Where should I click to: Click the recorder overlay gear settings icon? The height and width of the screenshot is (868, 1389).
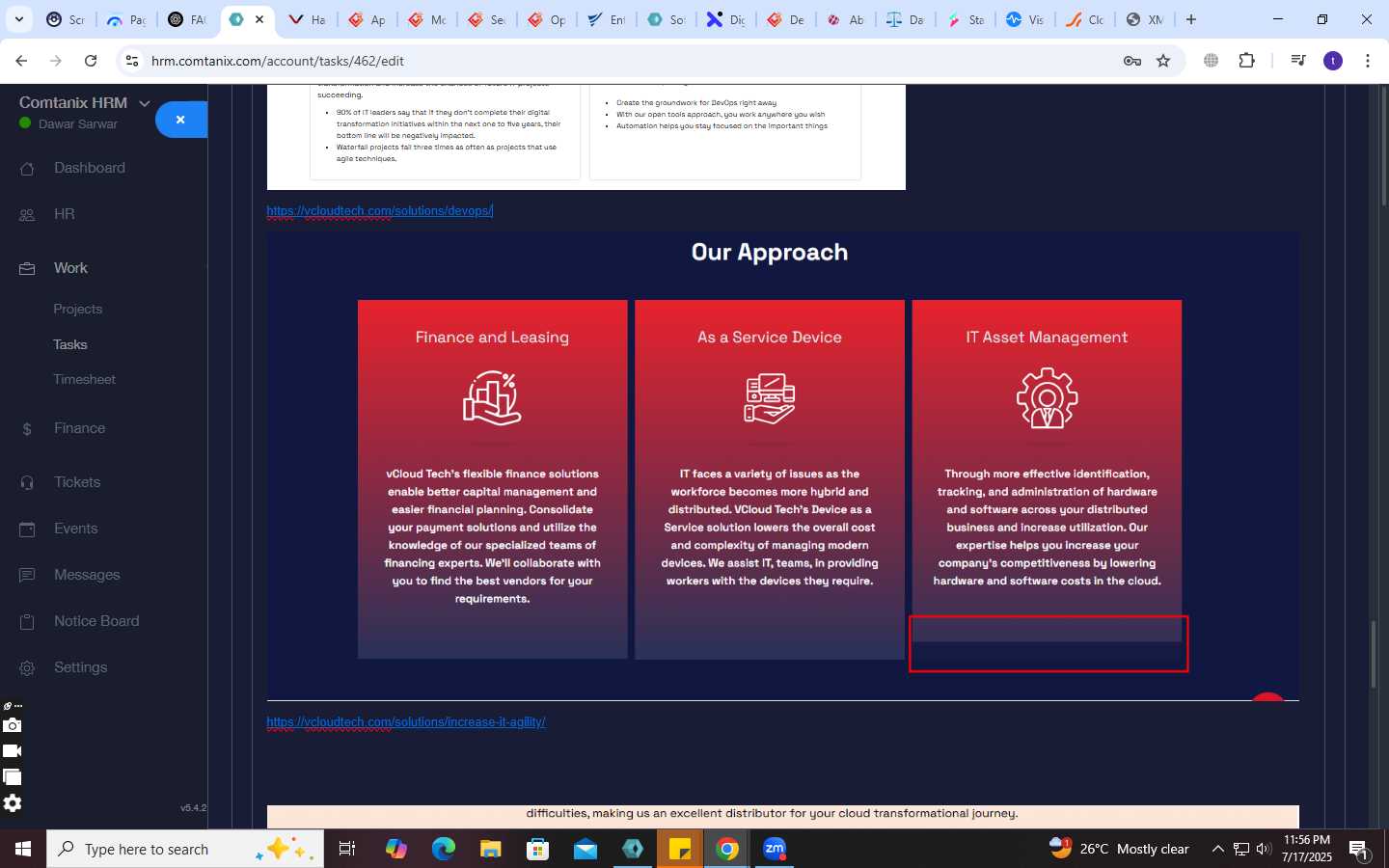pyautogui.click(x=12, y=803)
